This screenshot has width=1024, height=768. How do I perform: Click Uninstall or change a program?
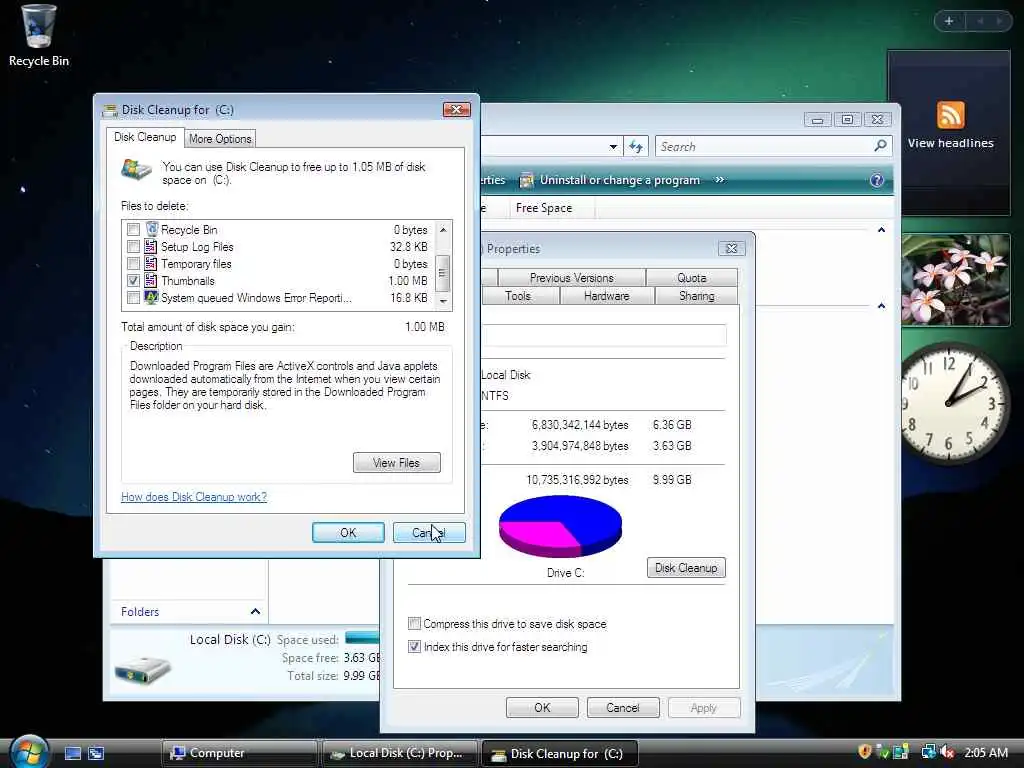pyautogui.click(x=619, y=180)
